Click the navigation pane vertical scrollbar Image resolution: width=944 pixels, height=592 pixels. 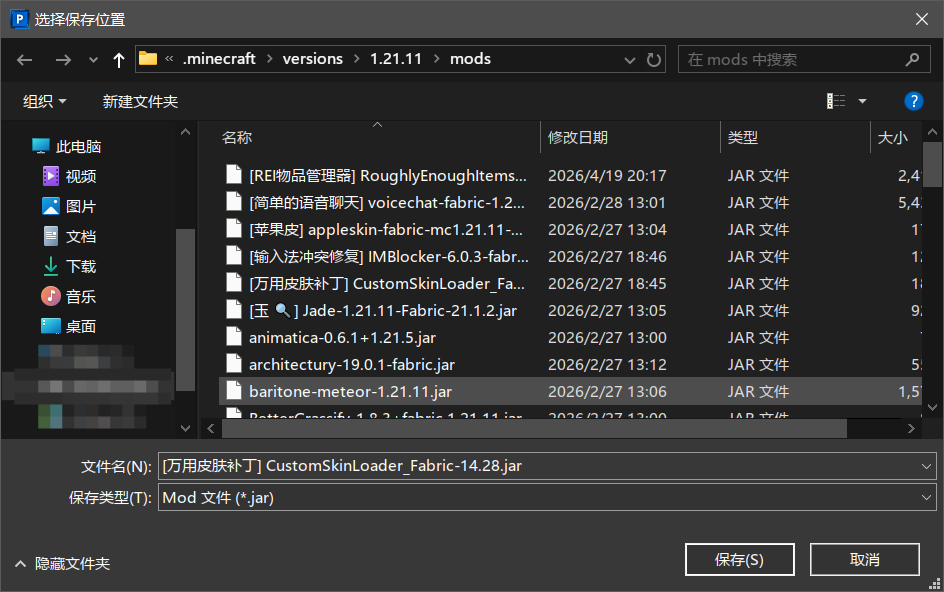click(185, 310)
